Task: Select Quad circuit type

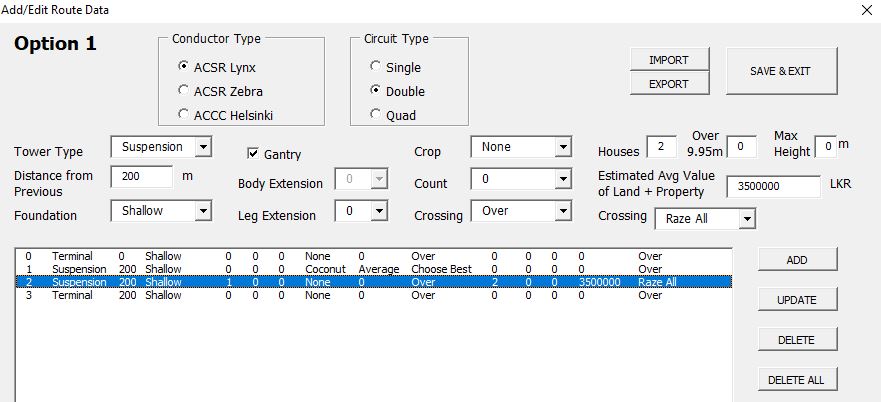Action: coord(376,115)
